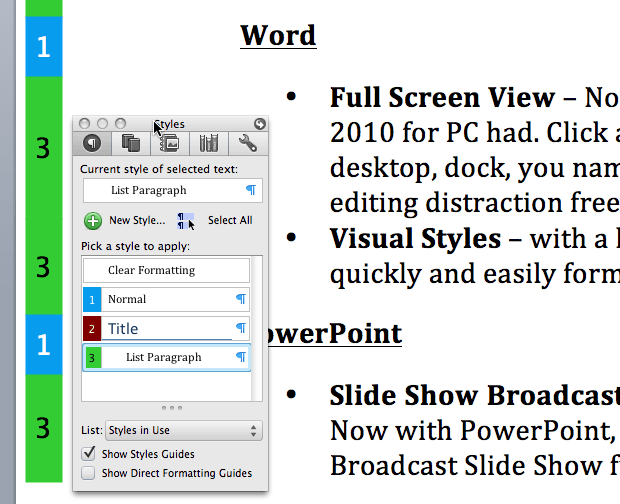The width and height of the screenshot is (620, 504).
Task: Click the Select All paragraph icon
Action: 185,220
